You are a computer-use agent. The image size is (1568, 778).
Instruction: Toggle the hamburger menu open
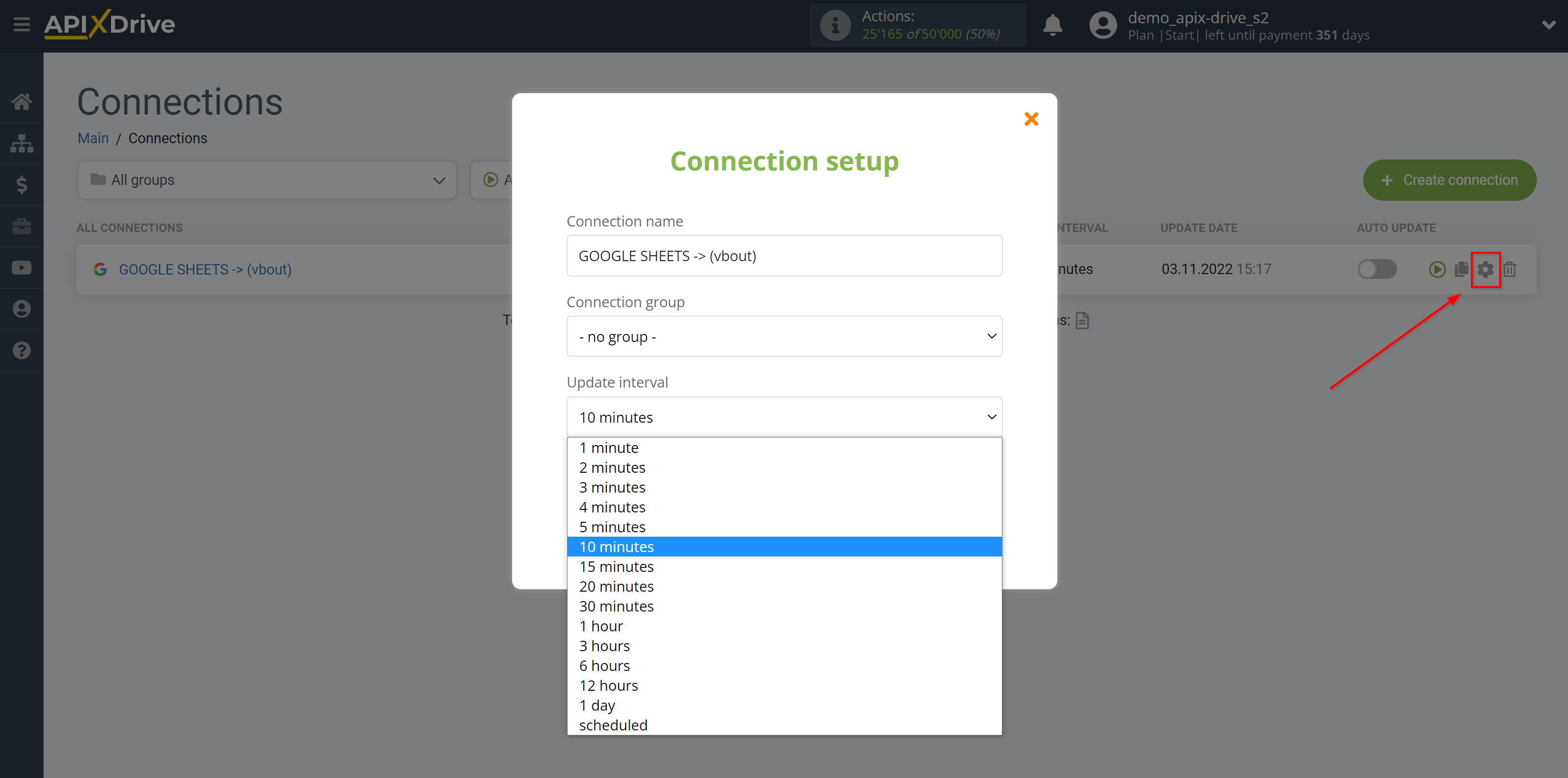tap(21, 22)
